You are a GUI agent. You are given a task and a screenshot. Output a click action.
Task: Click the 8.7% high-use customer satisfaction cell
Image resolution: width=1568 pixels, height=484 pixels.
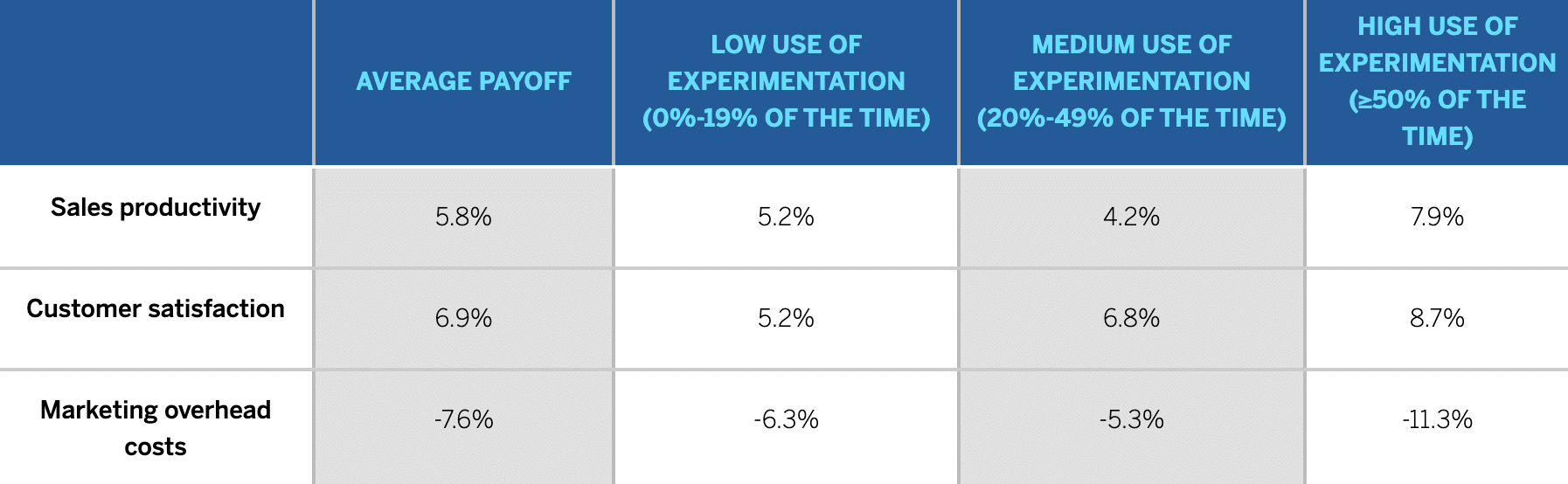click(x=1437, y=318)
